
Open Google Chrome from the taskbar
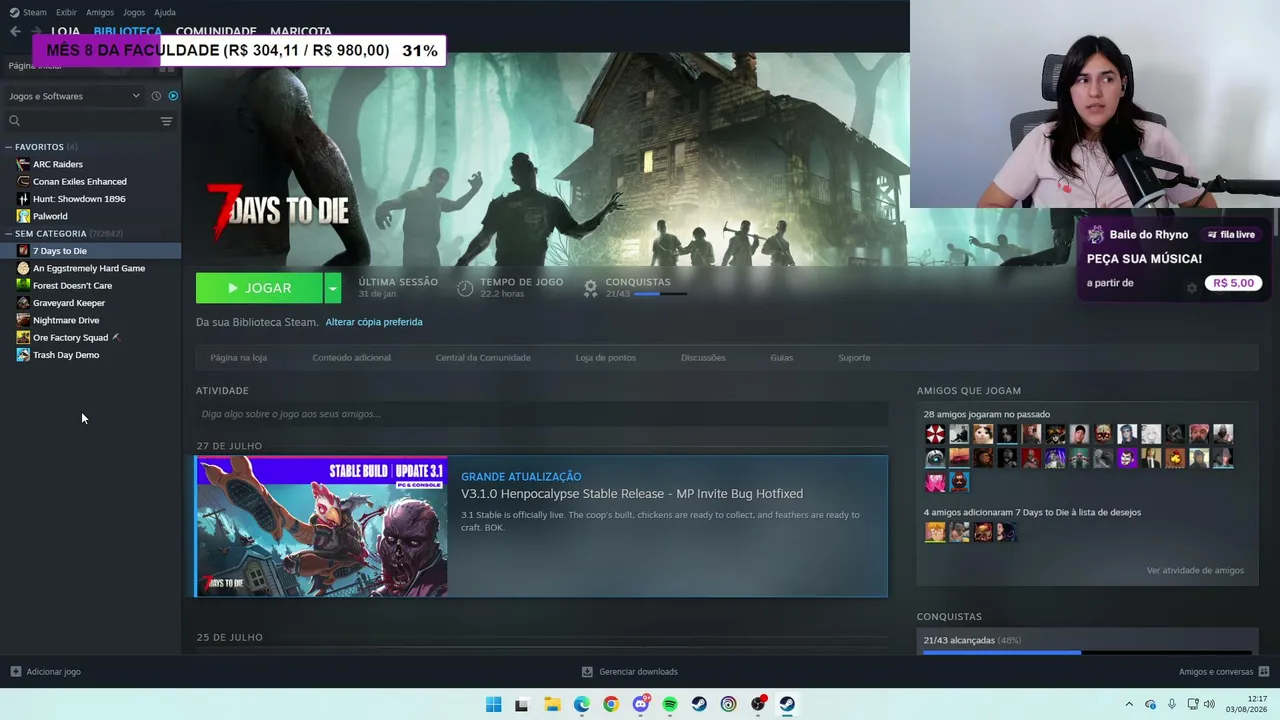[611, 704]
